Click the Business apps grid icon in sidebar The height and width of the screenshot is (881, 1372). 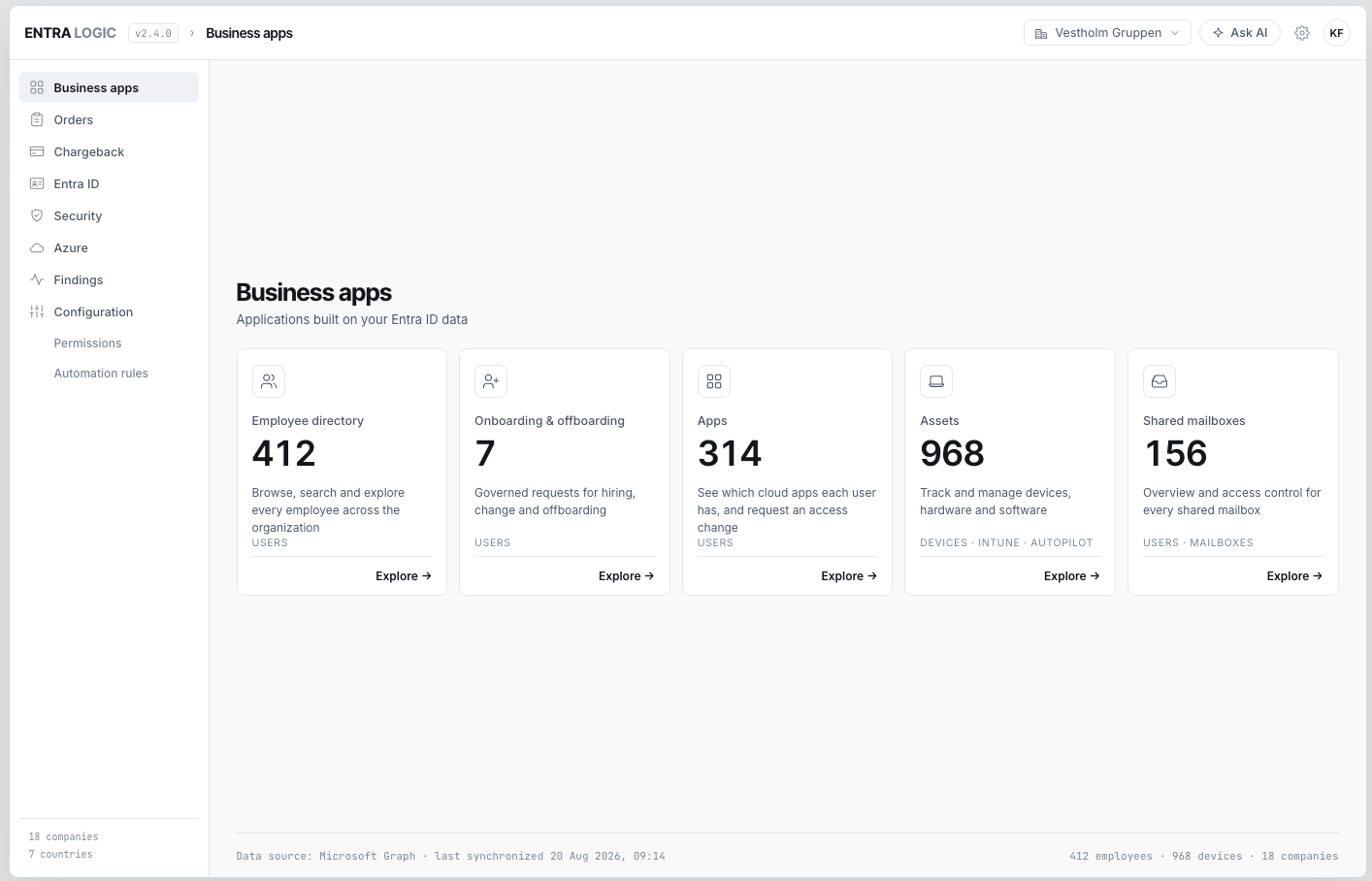pos(37,87)
